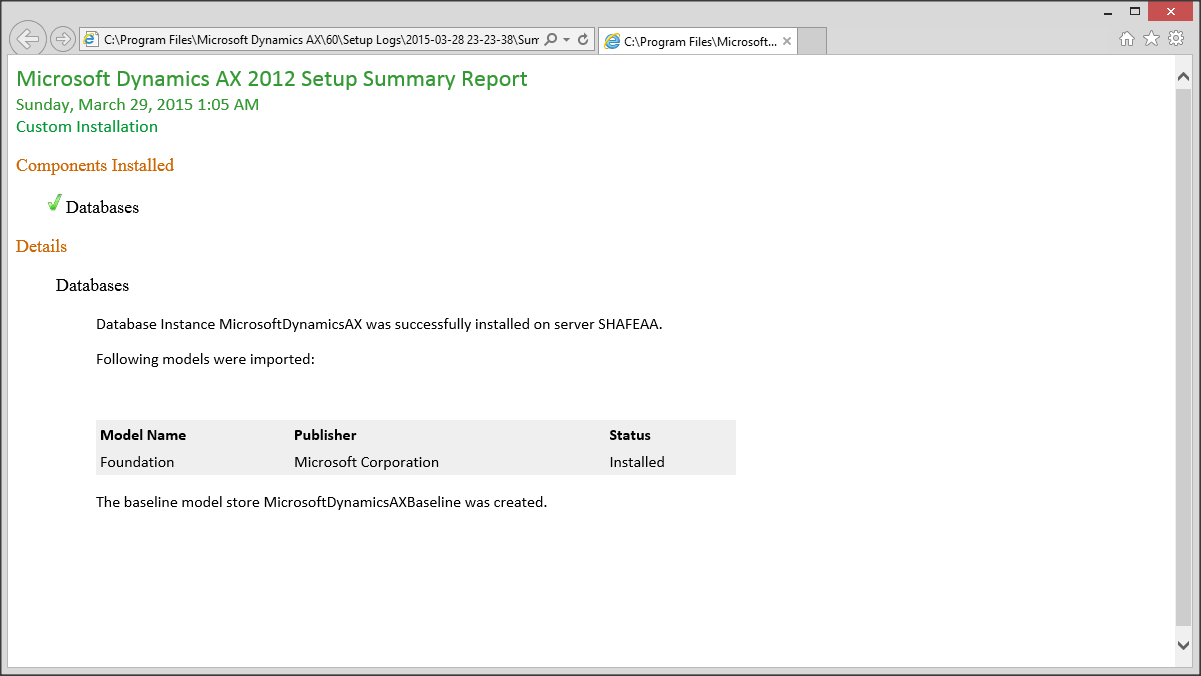Close the C:\Program Files\Microsoft... tab
The image size is (1201, 676).
[x=787, y=41]
